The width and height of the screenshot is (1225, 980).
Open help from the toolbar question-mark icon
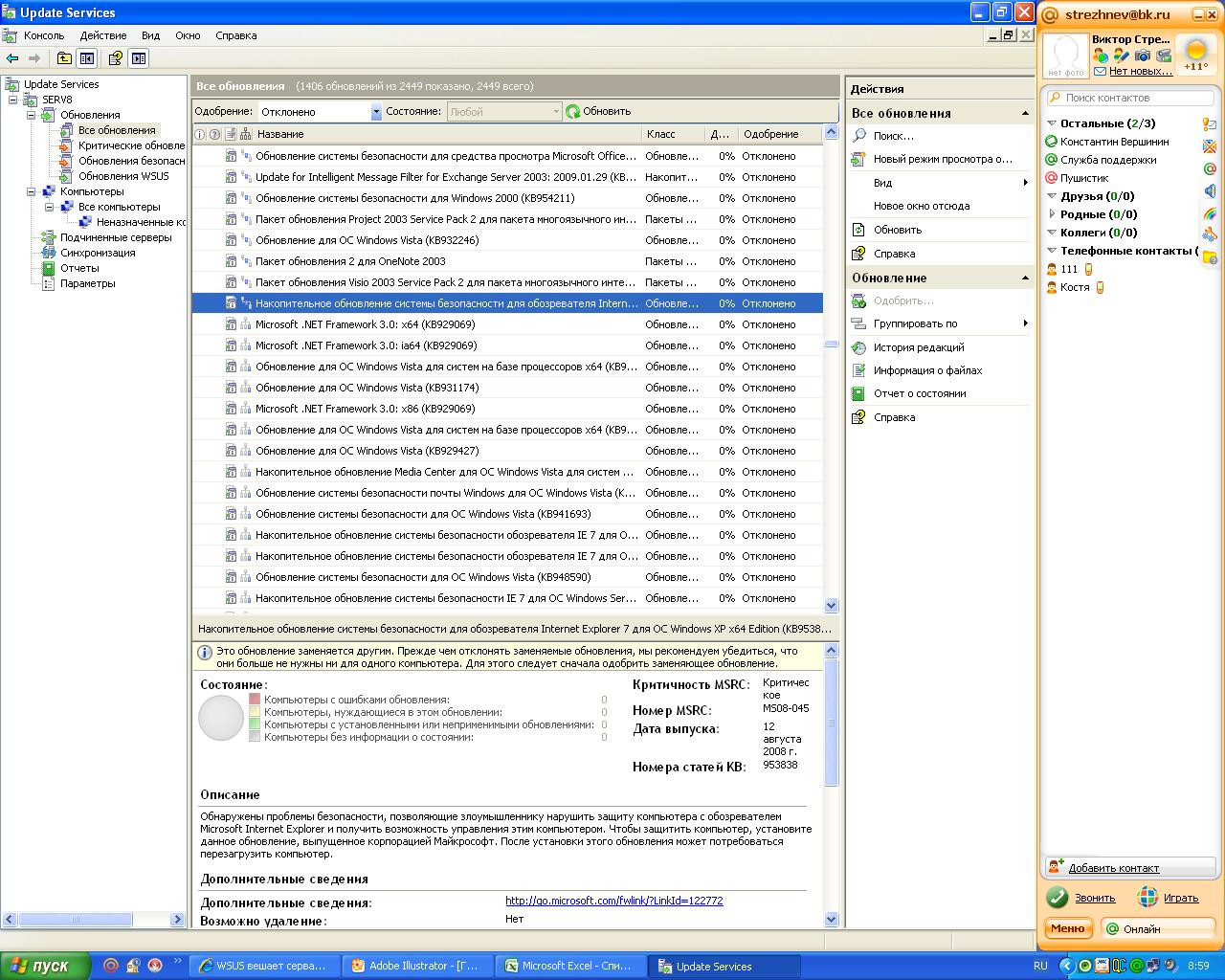(x=115, y=58)
